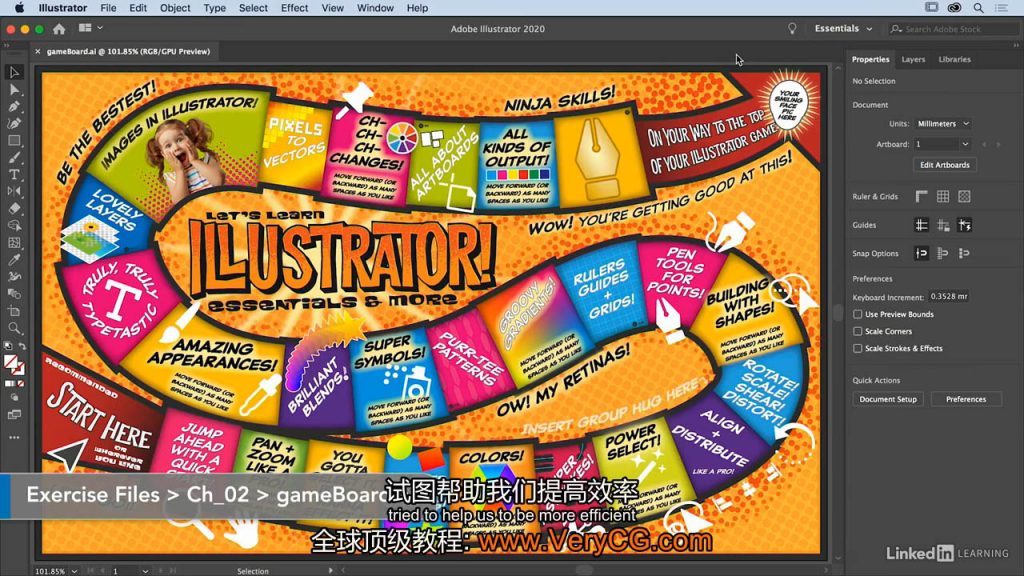
Task: Toggle the document grid display
Action: [943, 196]
